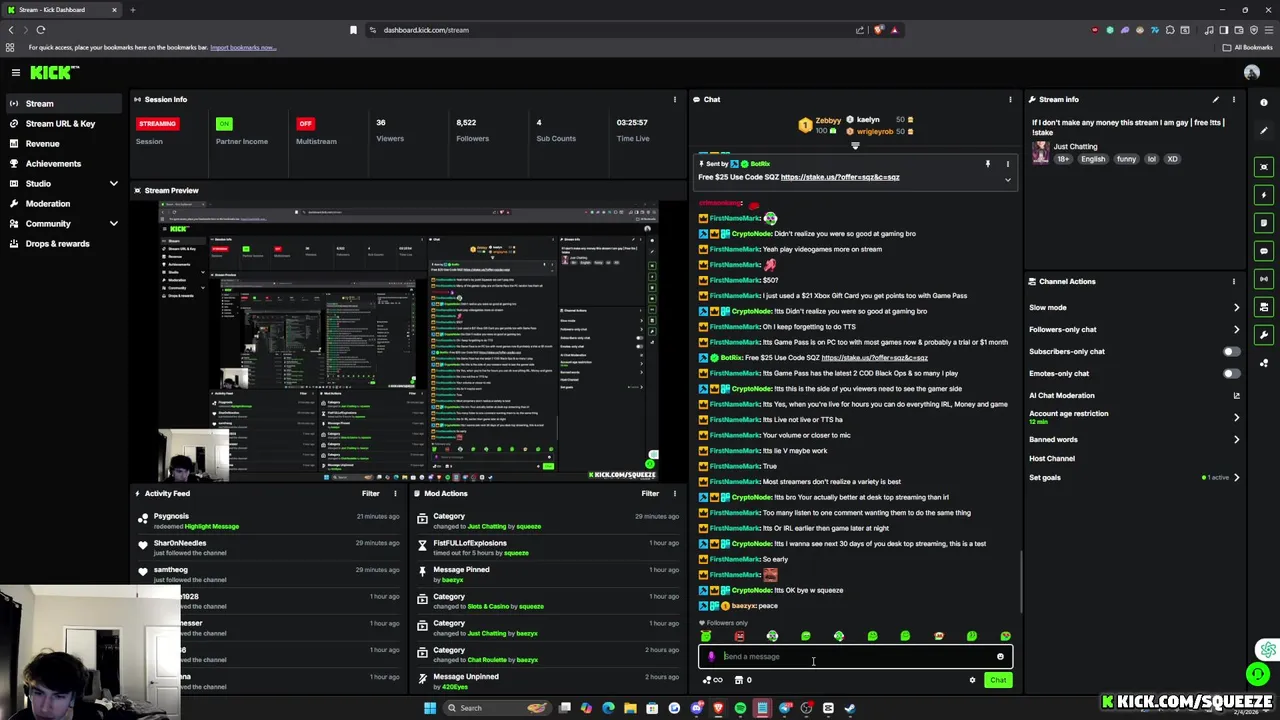Open Drops & rewards sidebar item
1280x720 pixels.
coord(65,243)
